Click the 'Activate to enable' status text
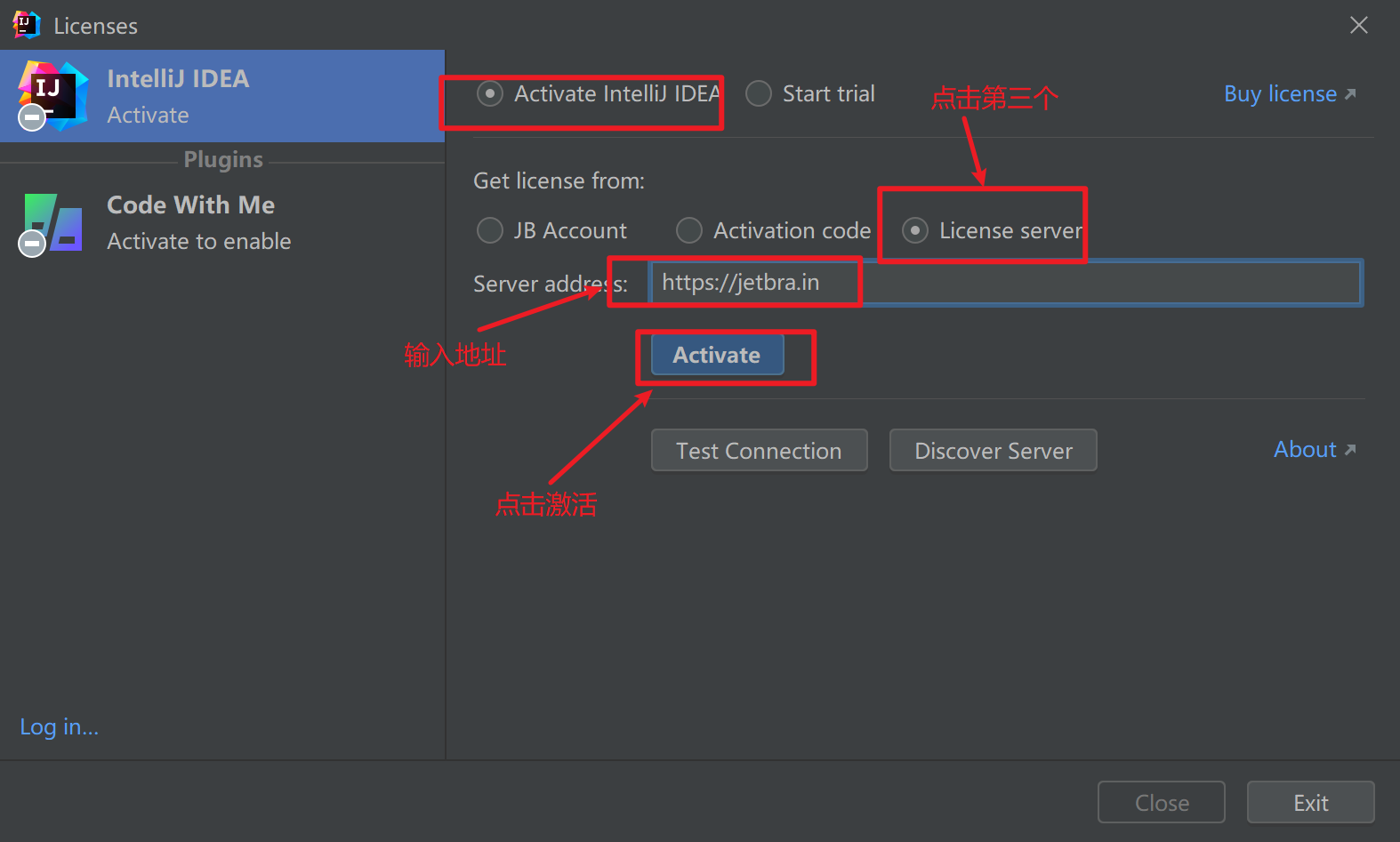Viewport: 1400px width, 842px height. (x=199, y=241)
